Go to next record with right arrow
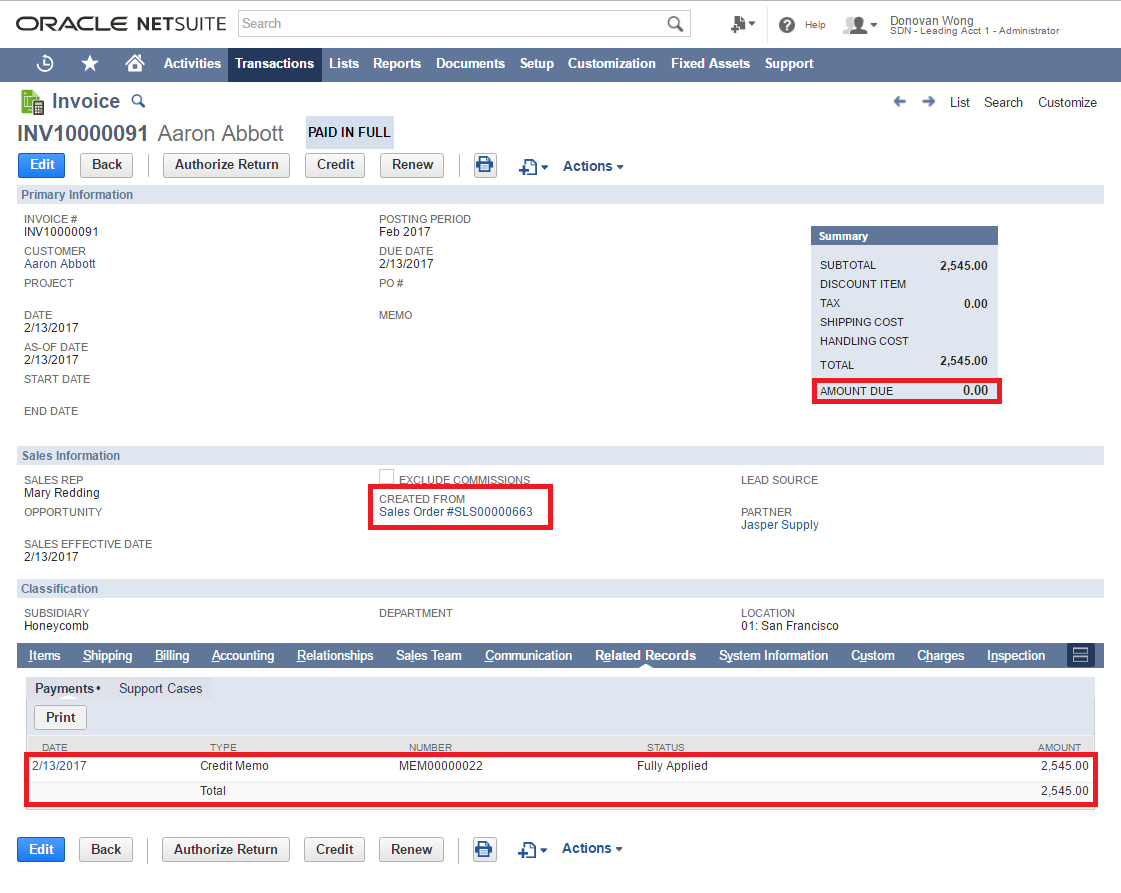The height and width of the screenshot is (893, 1121). [929, 102]
